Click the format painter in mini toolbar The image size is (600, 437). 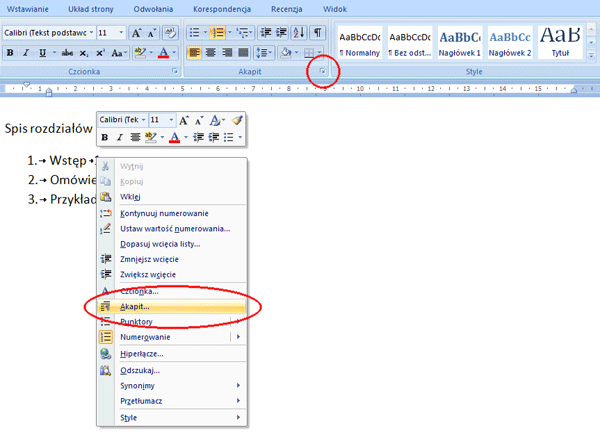click(x=237, y=120)
